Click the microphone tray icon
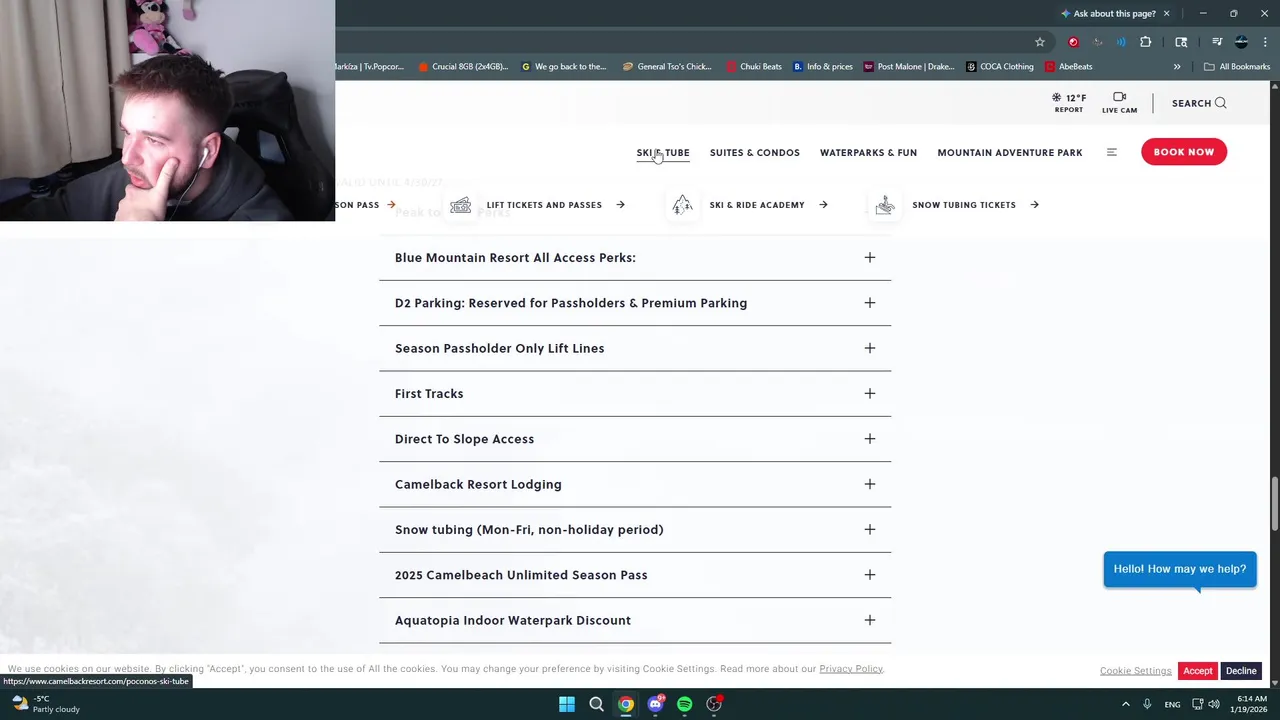 [1147, 704]
